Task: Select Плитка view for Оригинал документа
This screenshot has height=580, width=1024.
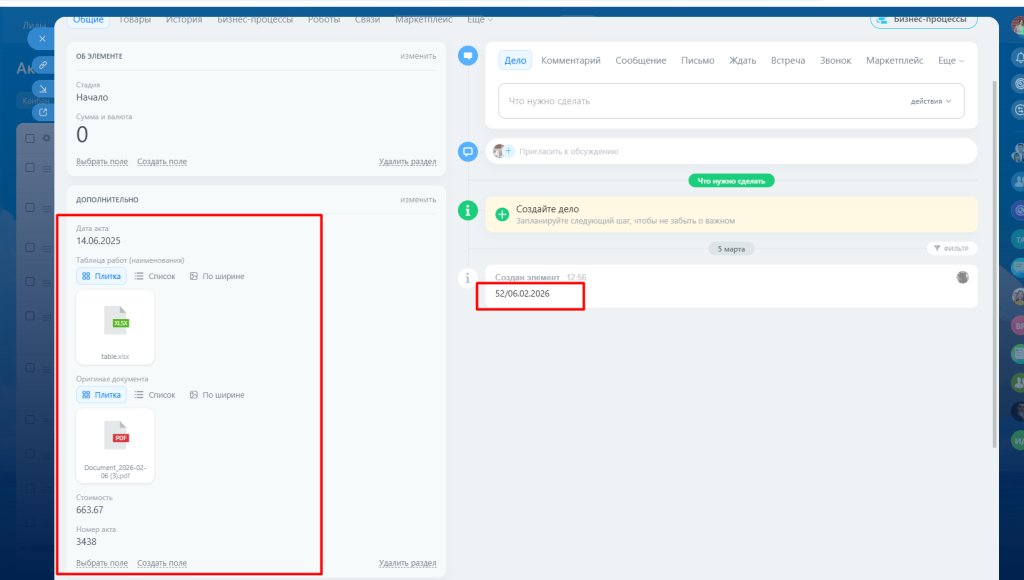Action: tap(101, 395)
